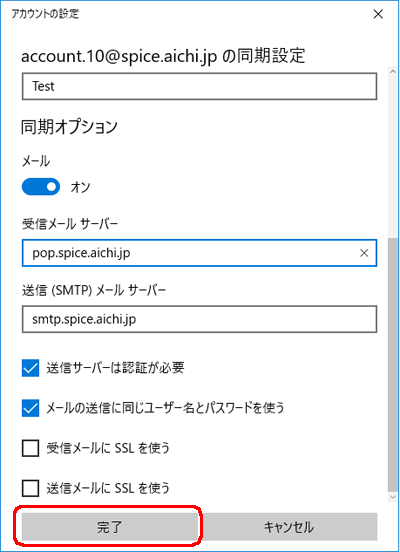
Task: Click the 受信メールに SSL を使う label
Action: (x=108, y=448)
